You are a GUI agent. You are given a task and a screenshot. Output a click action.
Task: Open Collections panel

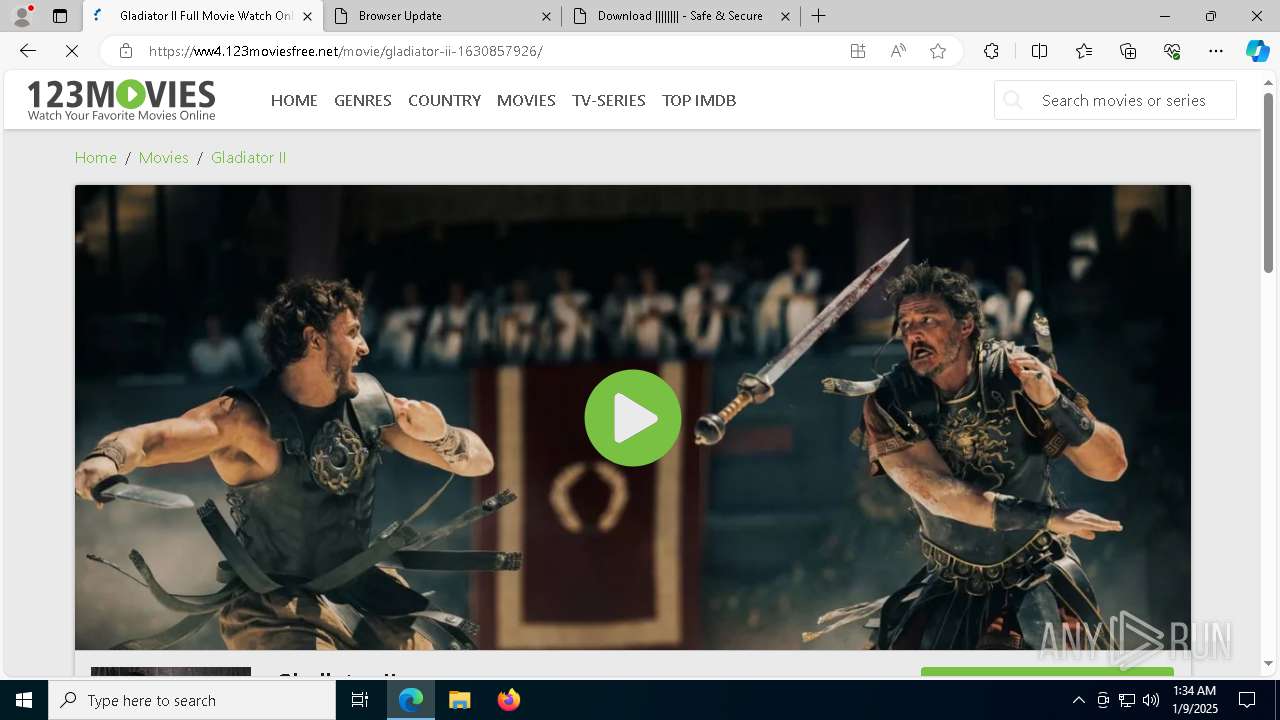pyautogui.click(x=1128, y=51)
